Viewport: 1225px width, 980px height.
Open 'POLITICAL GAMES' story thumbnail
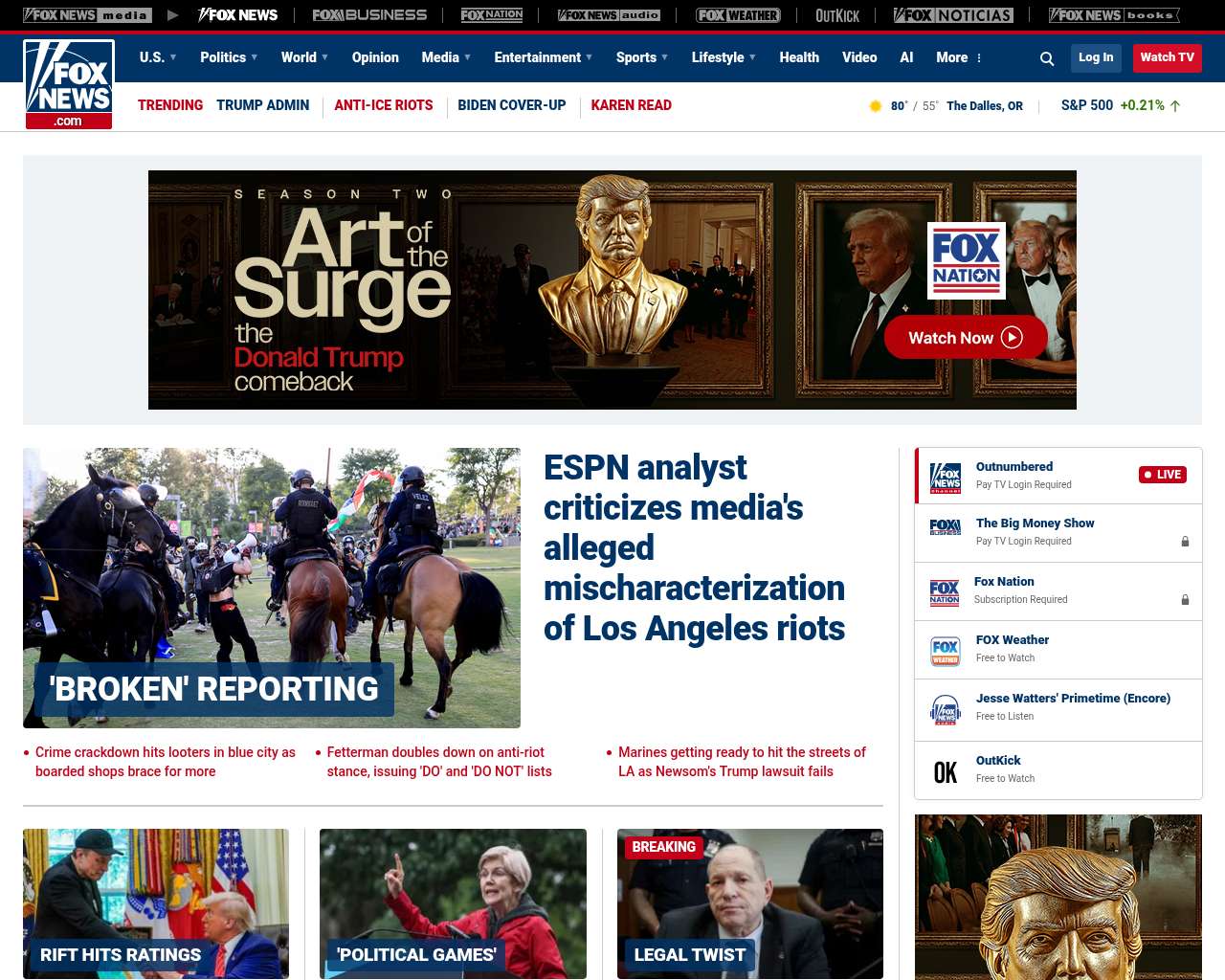453,903
